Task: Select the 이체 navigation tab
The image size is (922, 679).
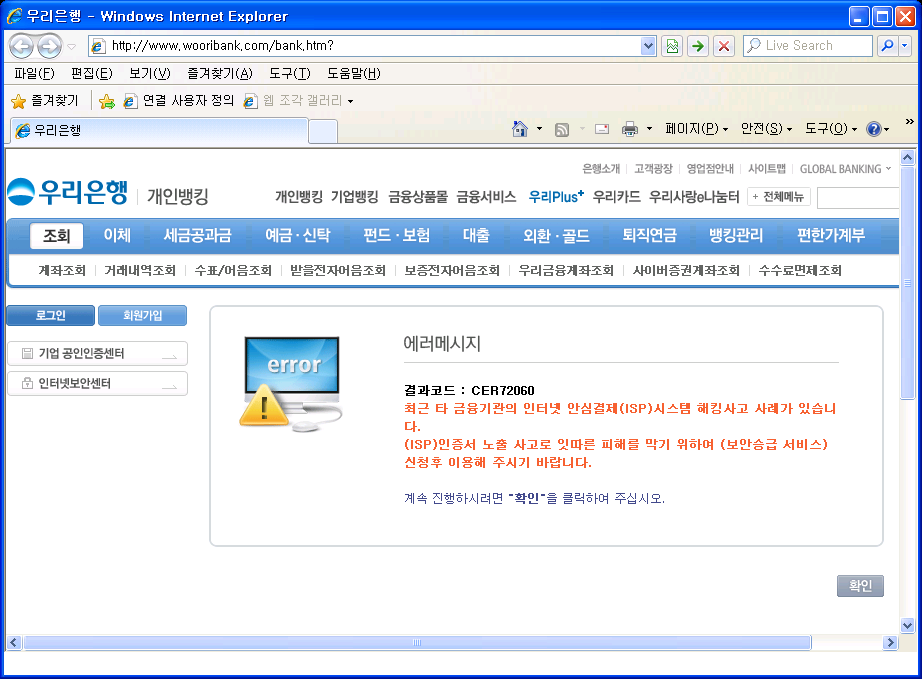Action: point(117,236)
